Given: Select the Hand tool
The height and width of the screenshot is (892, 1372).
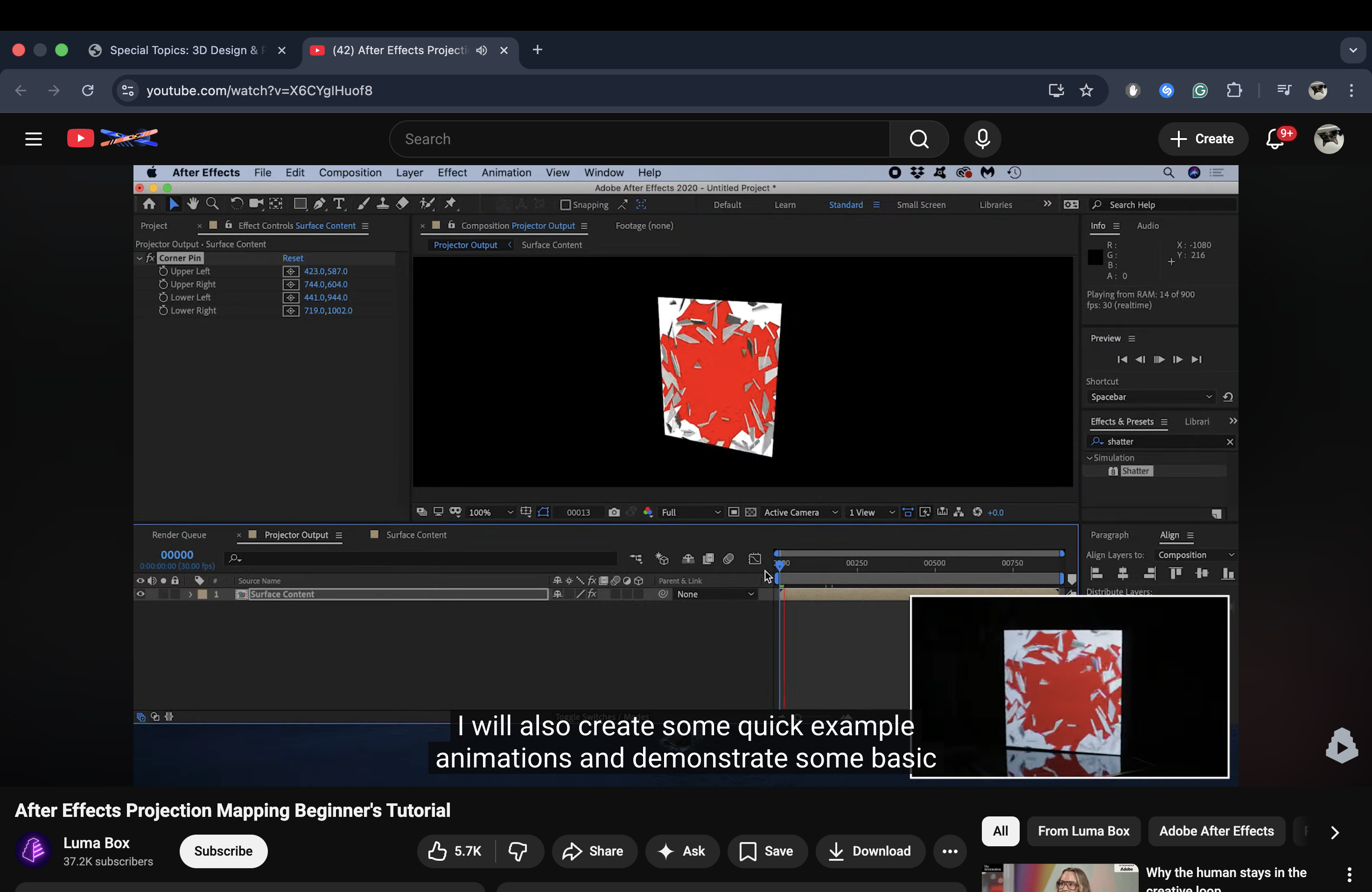Looking at the screenshot, I should click(193, 203).
